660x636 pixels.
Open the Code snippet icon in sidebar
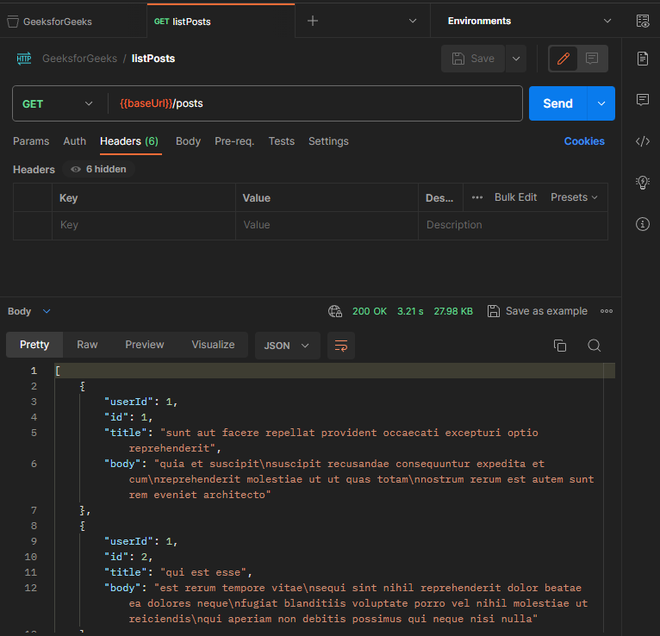(x=642, y=141)
